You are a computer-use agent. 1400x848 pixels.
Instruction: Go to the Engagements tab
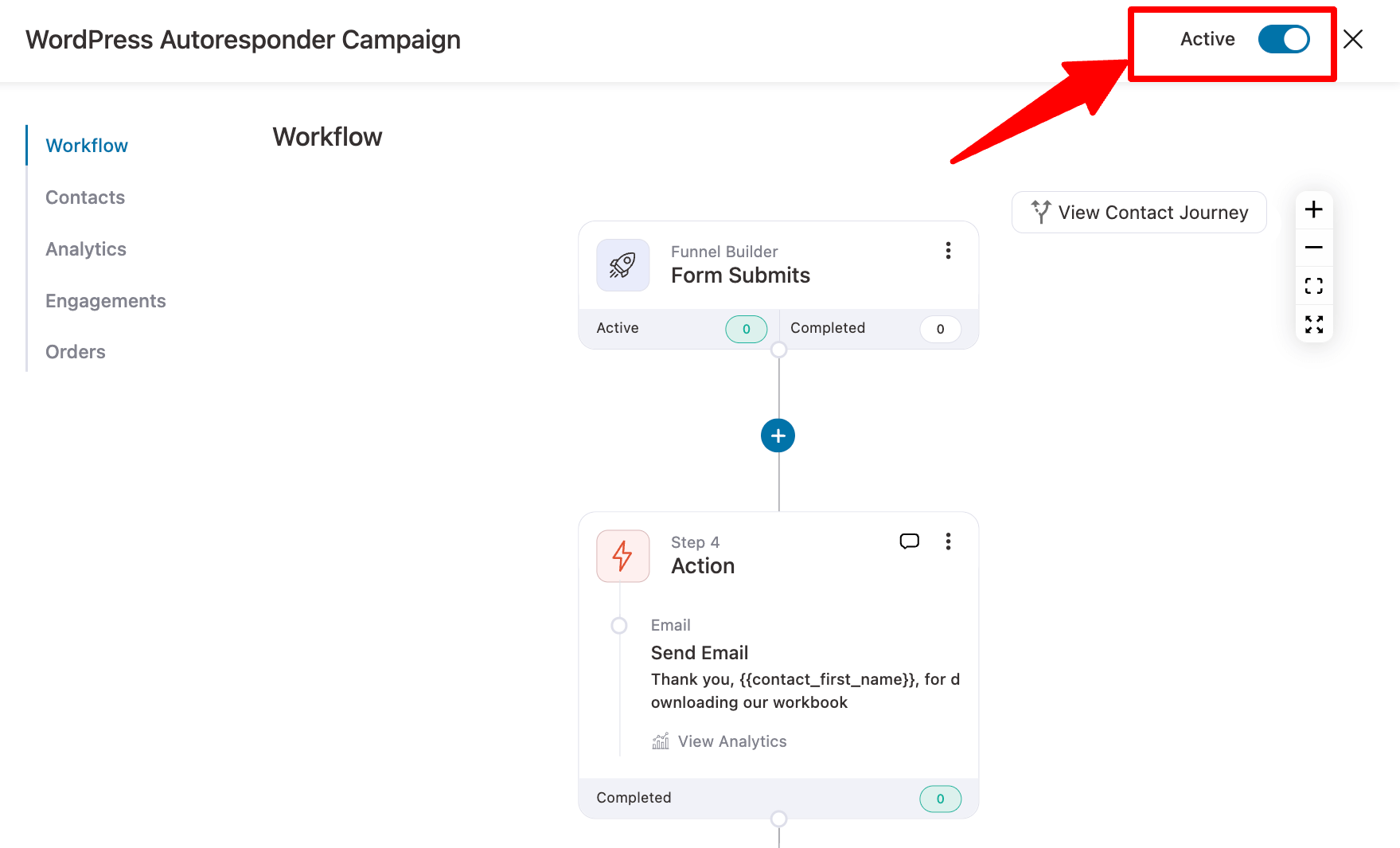(106, 301)
